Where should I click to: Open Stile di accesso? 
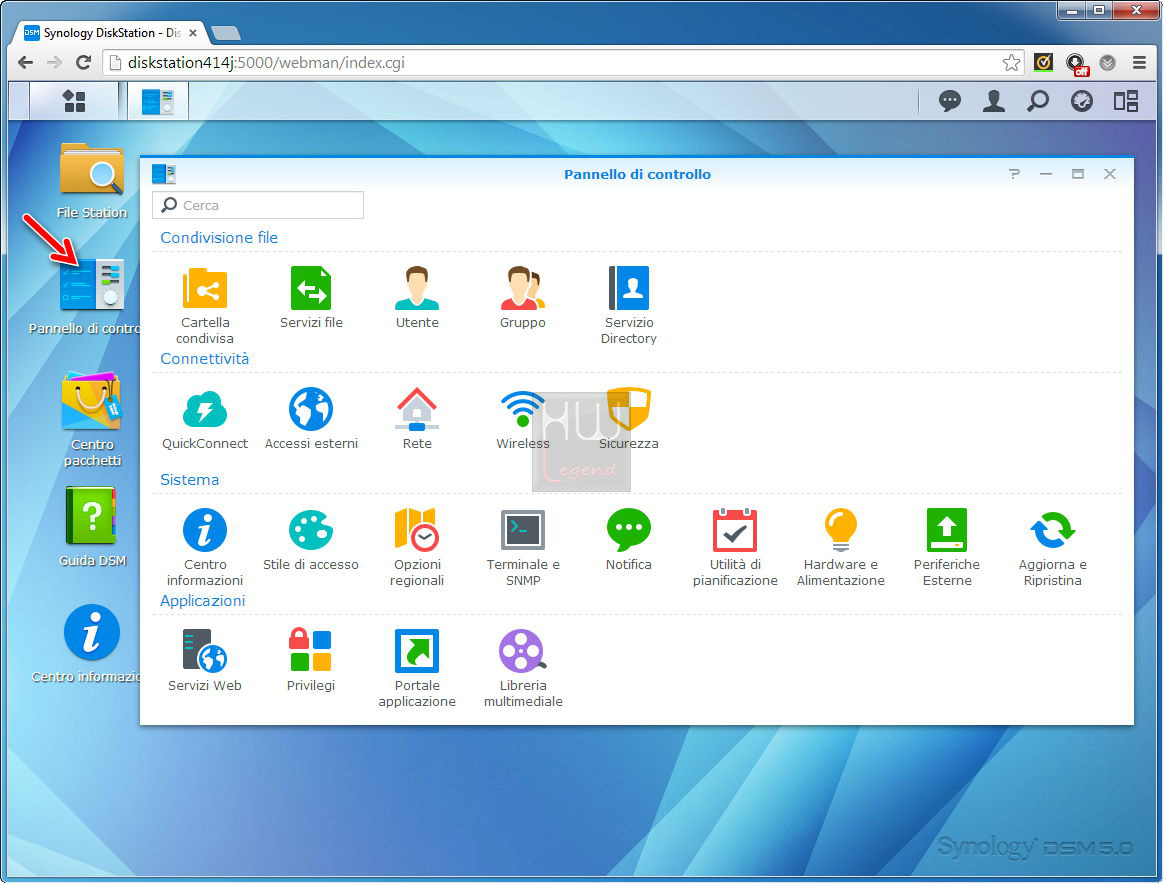coord(311,540)
